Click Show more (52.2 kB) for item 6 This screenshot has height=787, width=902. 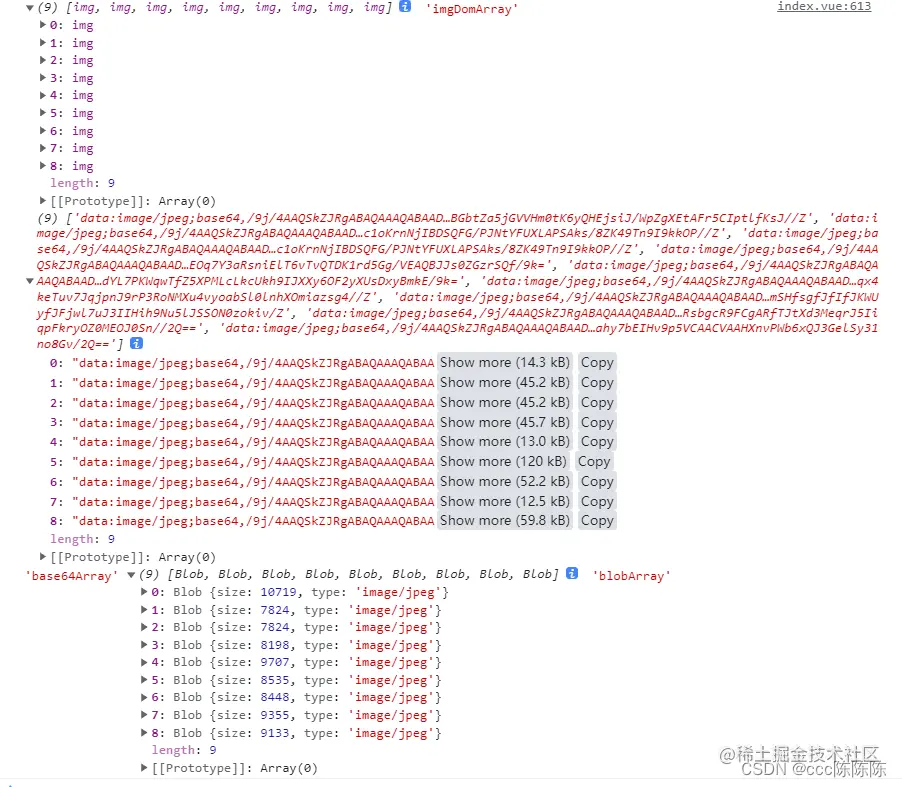[x=504, y=482]
